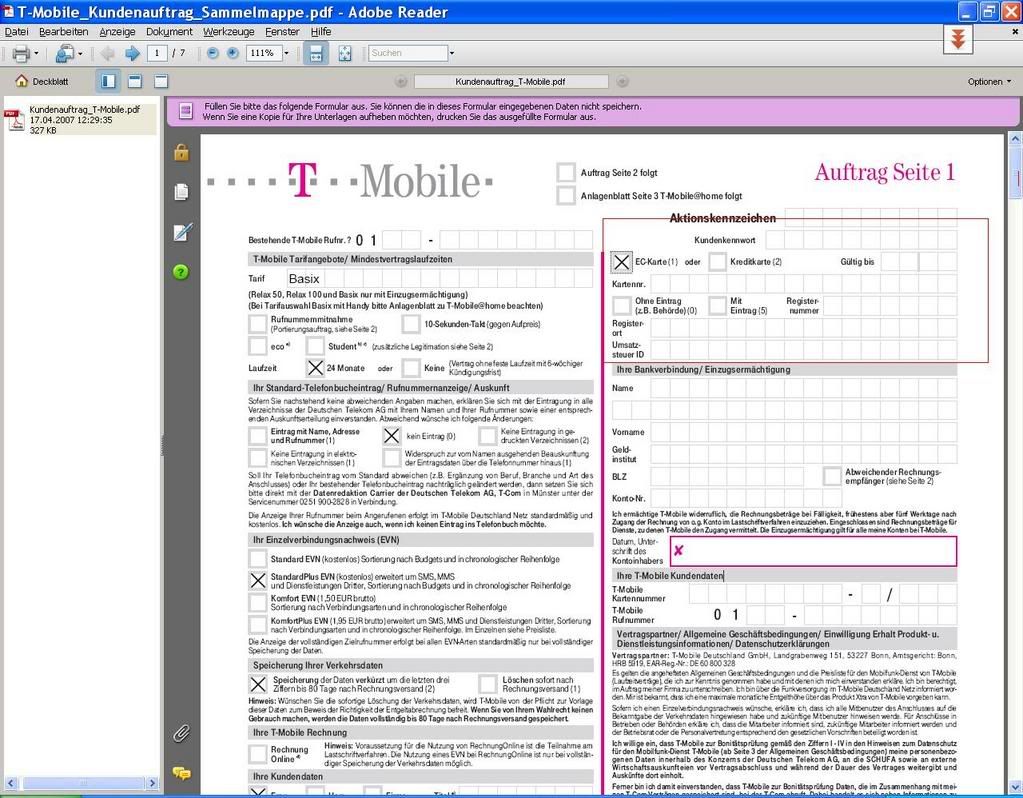Viewport: 1023px width, 798px height.
Task: Open the Optionen dropdown
Action: 990,82
